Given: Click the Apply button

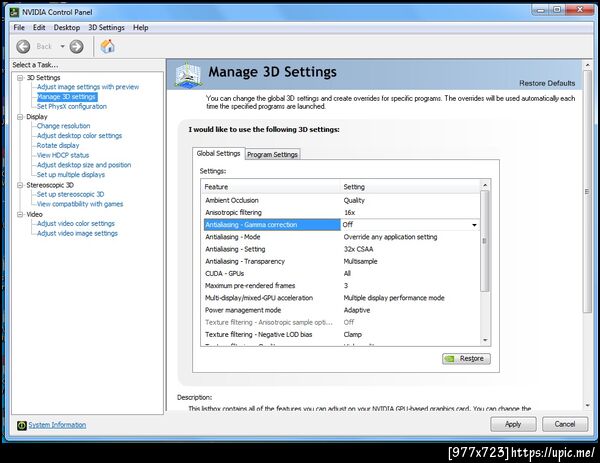Looking at the screenshot, I should (x=513, y=424).
